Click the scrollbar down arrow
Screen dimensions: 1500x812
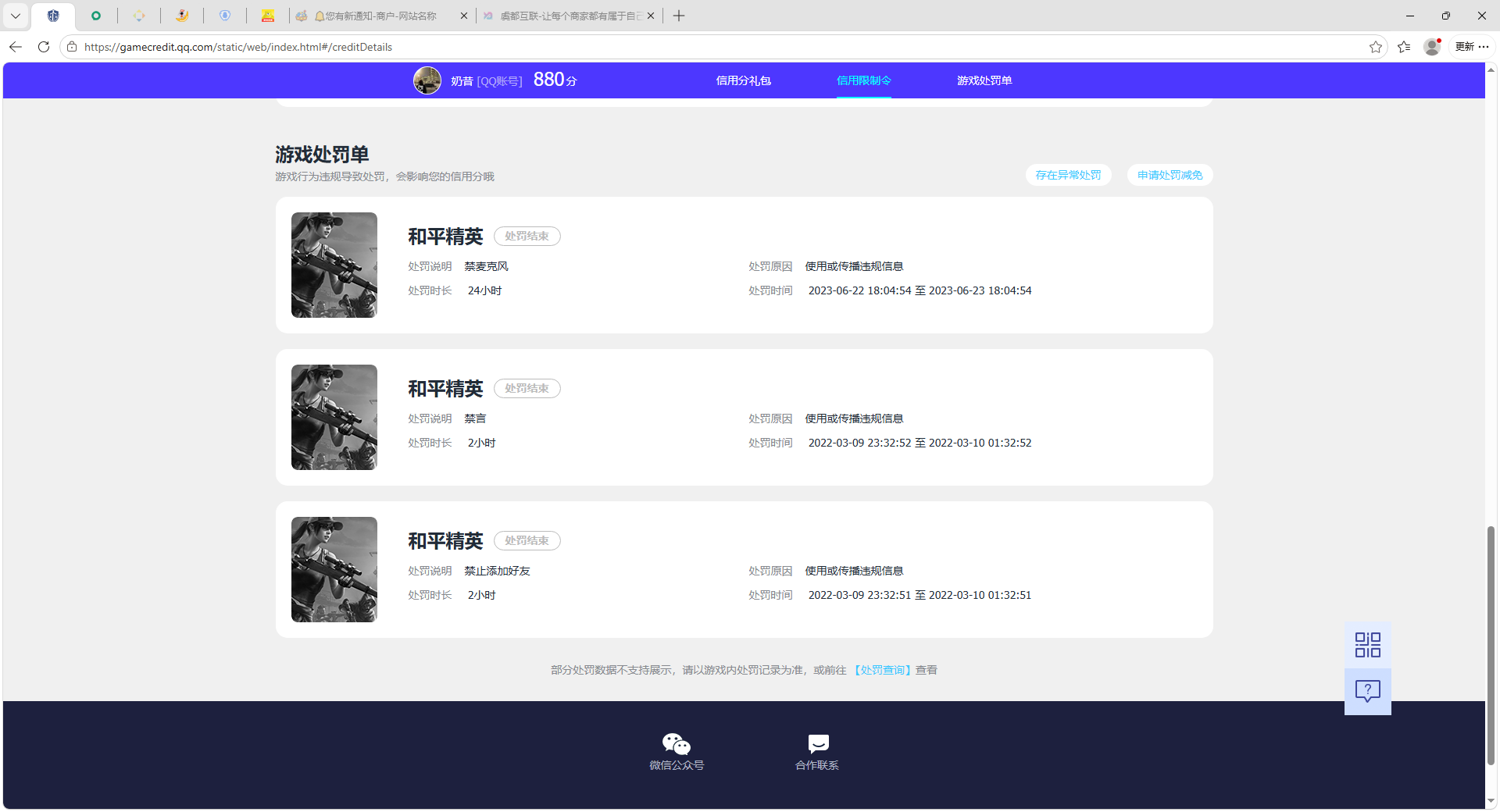[x=1491, y=801]
